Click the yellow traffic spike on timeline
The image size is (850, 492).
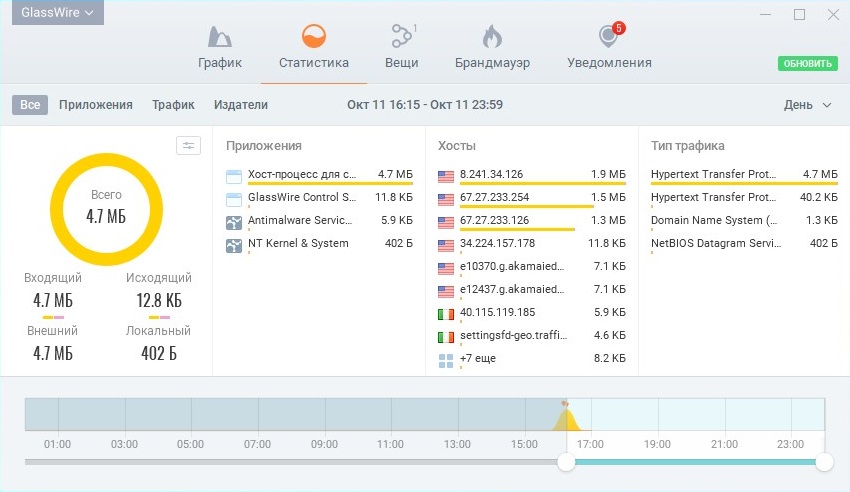point(565,420)
